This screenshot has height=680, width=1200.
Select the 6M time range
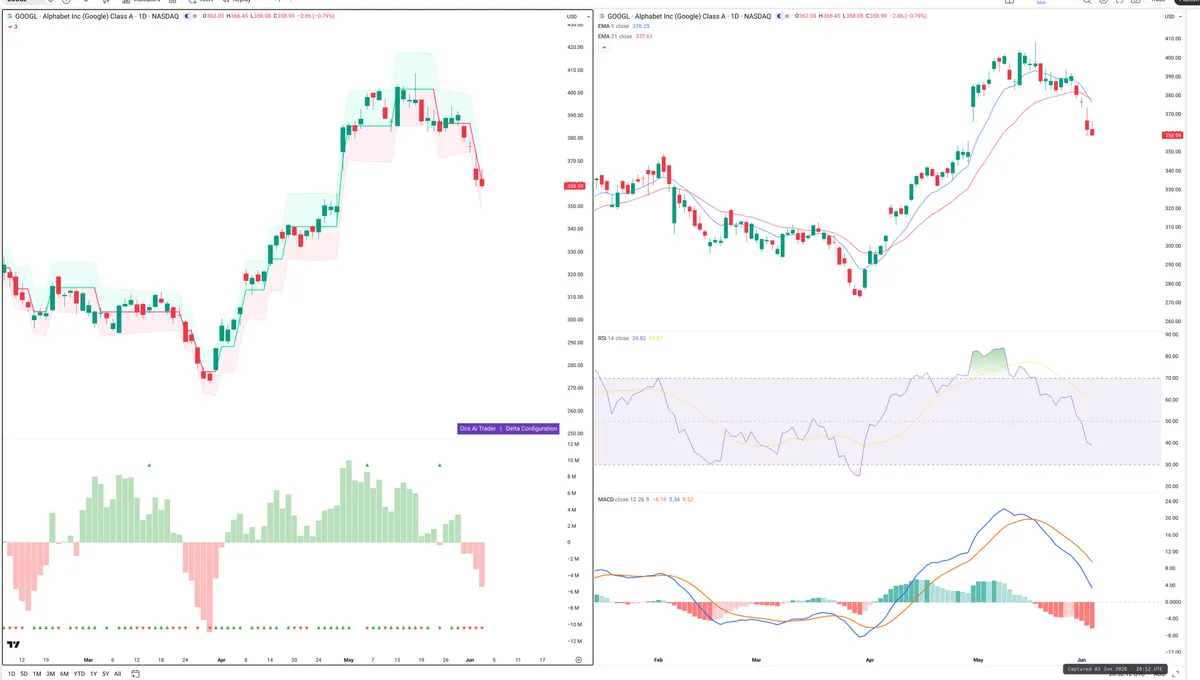coord(64,674)
